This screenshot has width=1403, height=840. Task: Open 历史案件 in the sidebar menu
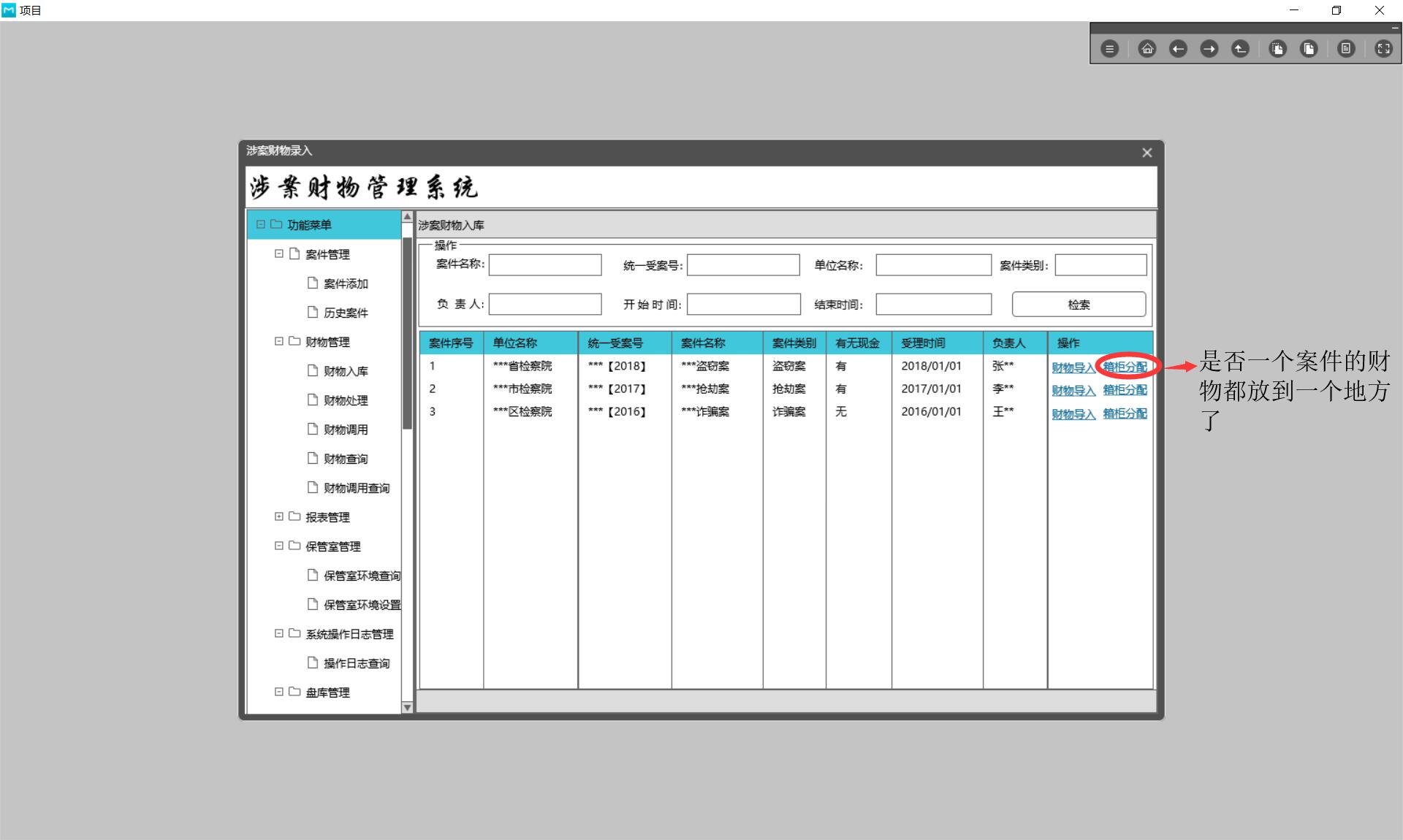[346, 313]
